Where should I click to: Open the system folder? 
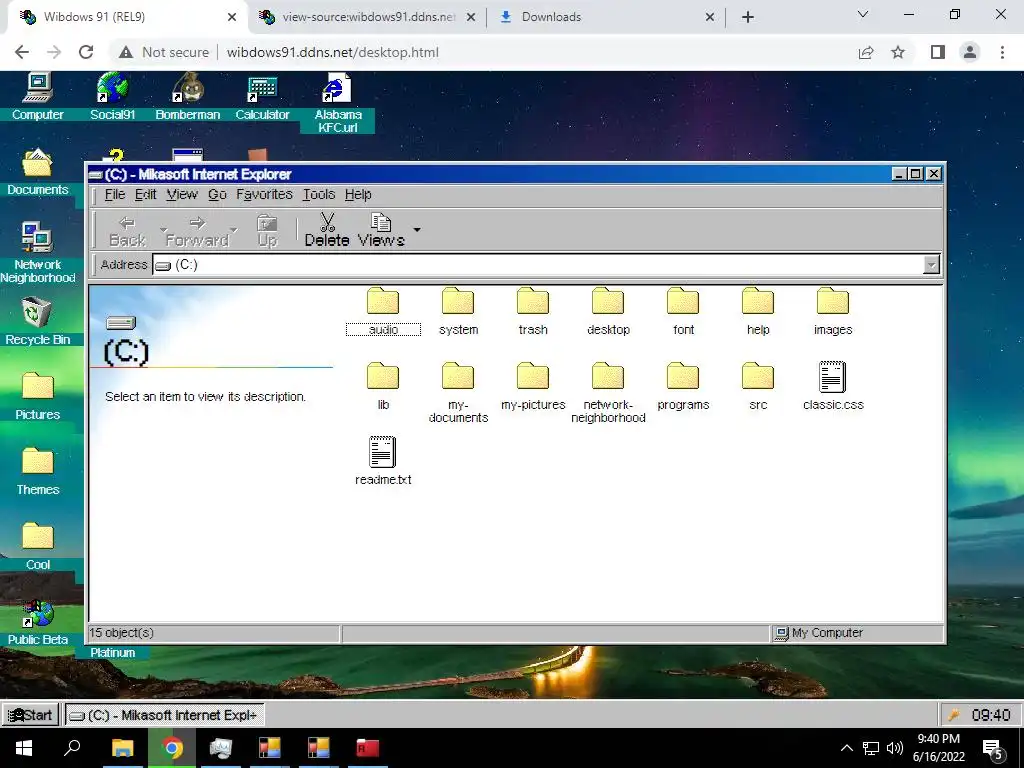point(458,312)
